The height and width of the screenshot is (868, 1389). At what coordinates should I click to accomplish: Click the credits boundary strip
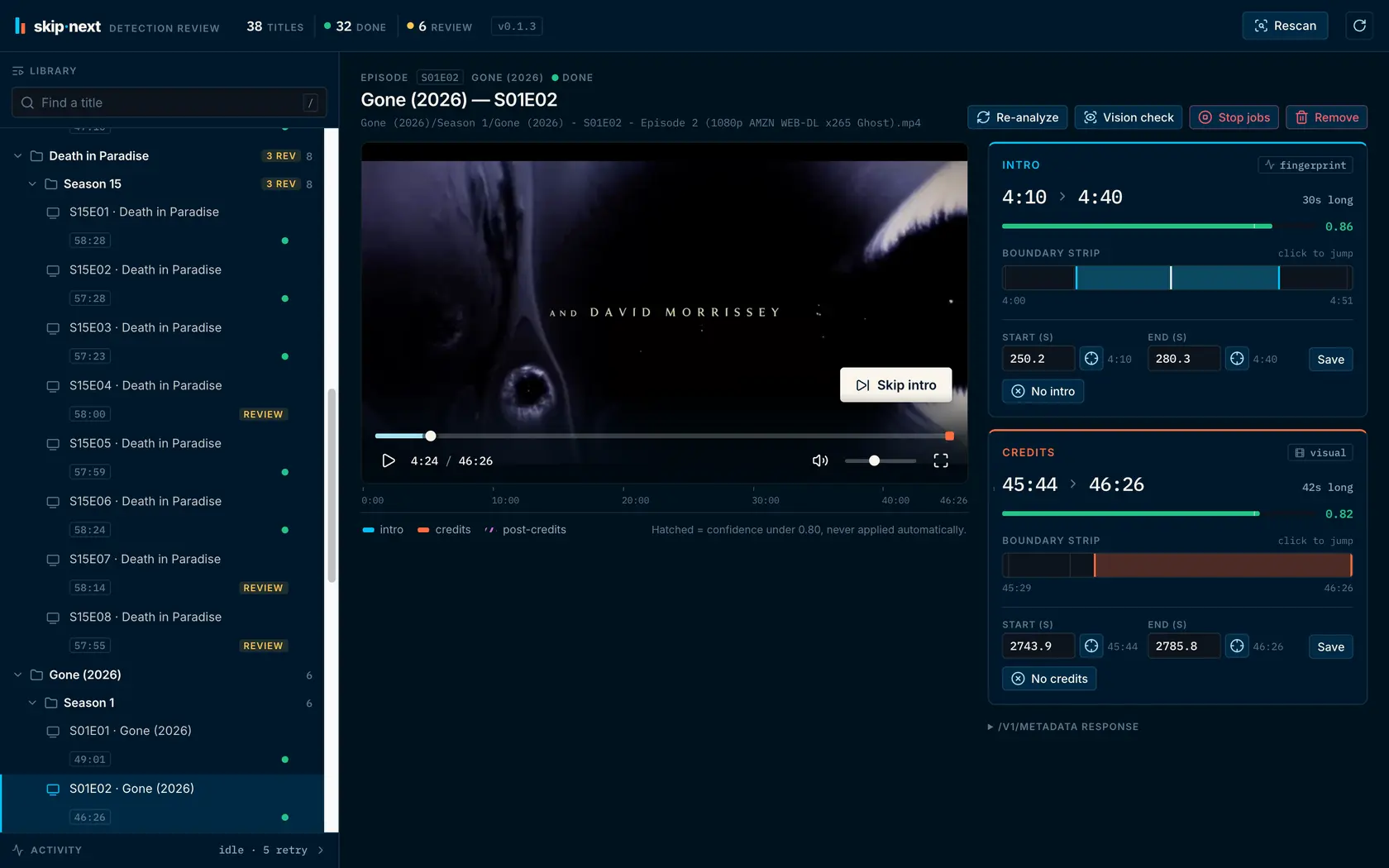pos(1177,565)
